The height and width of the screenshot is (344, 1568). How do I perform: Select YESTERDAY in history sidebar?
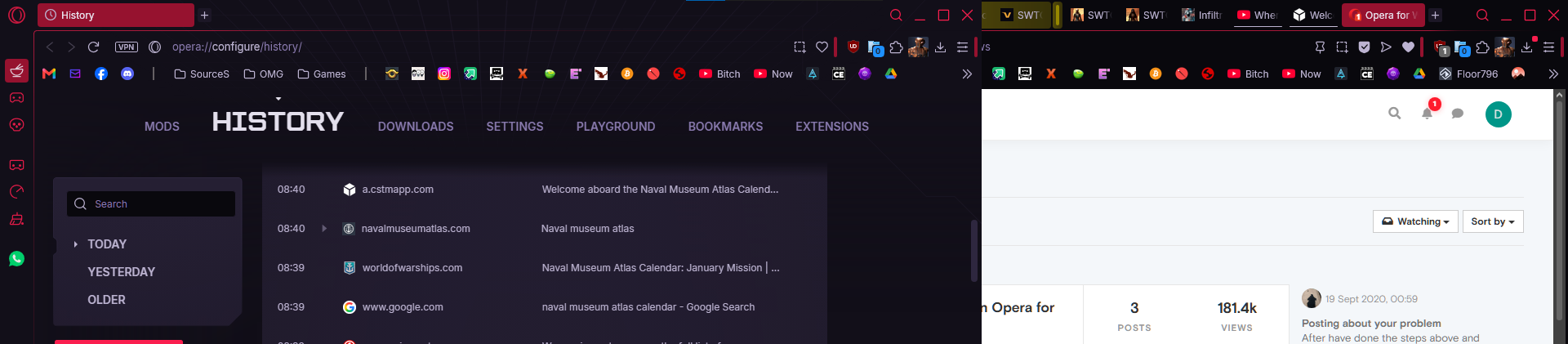[x=122, y=272]
